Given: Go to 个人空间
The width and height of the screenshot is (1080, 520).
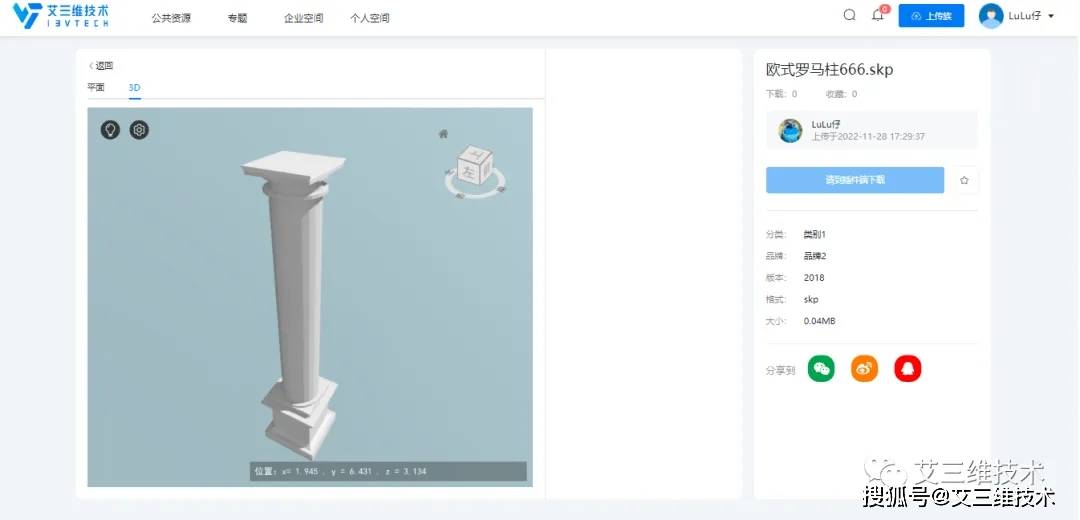Looking at the screenshot, I should (370, 18).
